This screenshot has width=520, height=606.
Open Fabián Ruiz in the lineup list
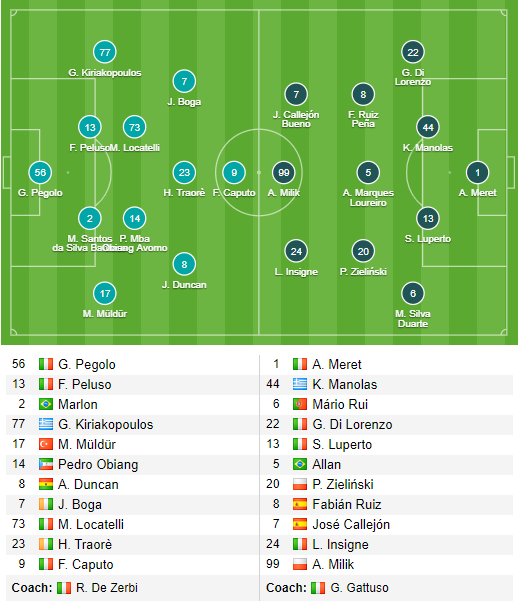click(347, 504)
